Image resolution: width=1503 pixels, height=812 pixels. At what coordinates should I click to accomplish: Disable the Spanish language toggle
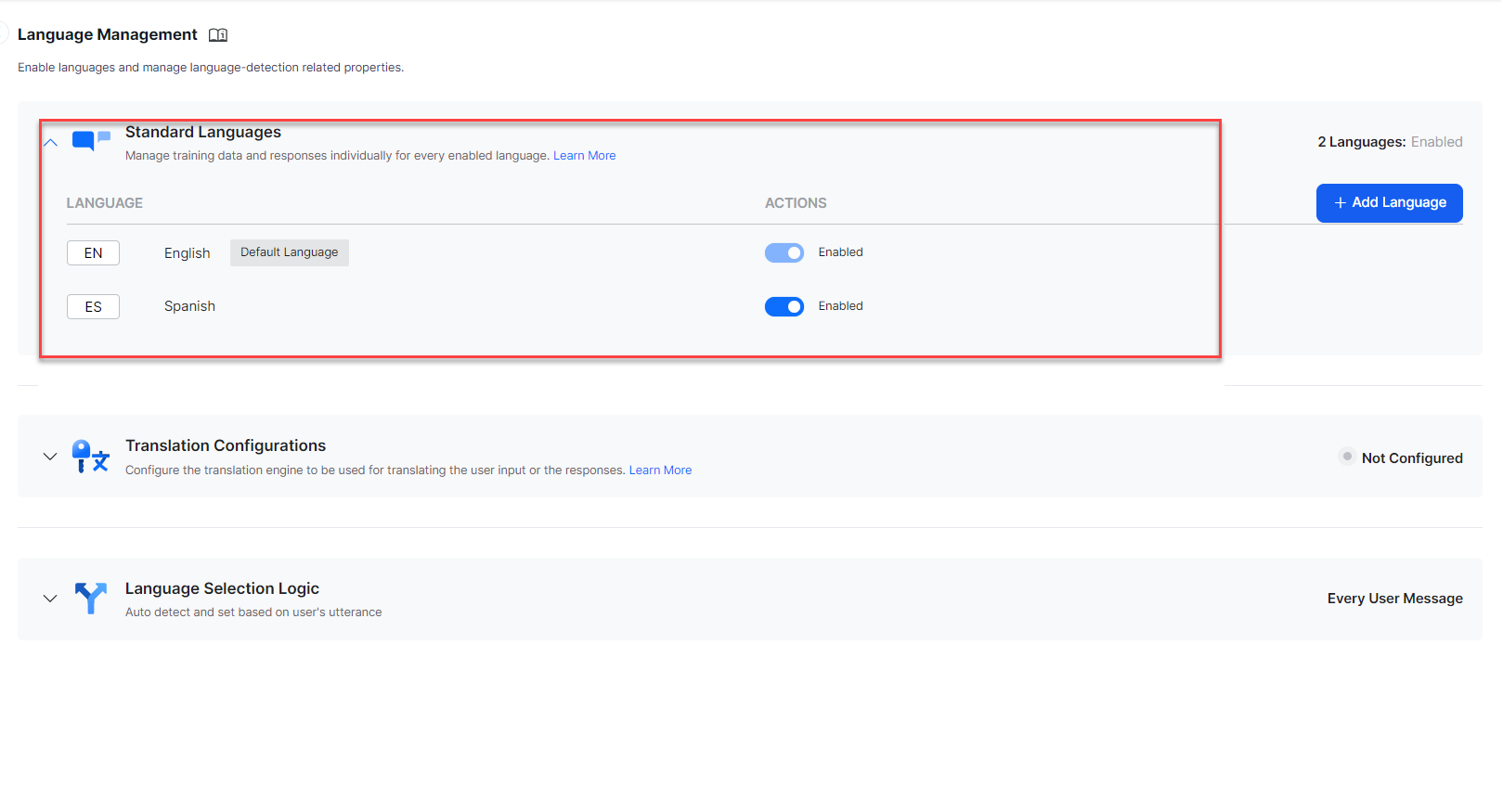(784, 307)
